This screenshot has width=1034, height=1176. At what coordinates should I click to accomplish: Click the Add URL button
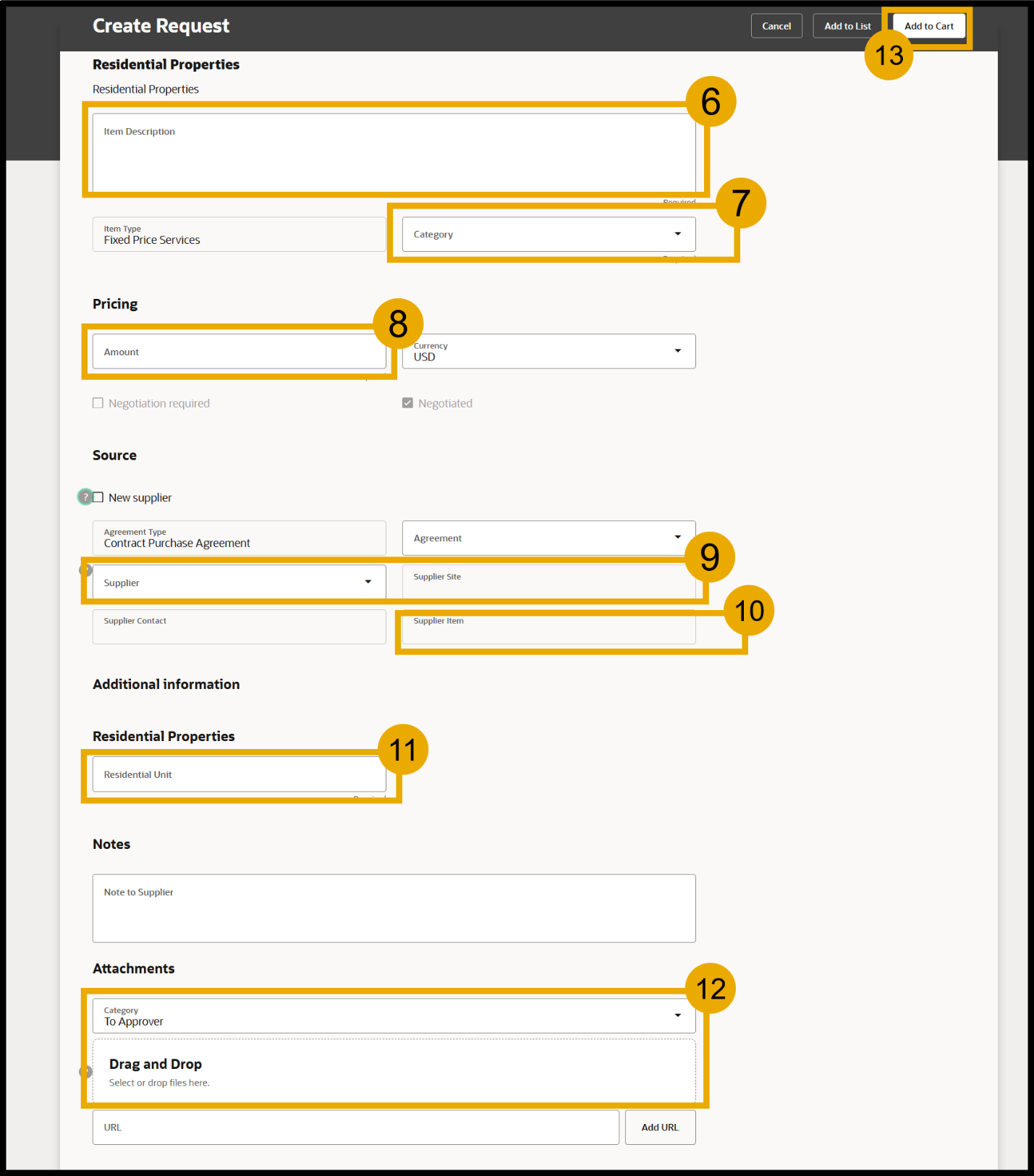pos(660,1128)
